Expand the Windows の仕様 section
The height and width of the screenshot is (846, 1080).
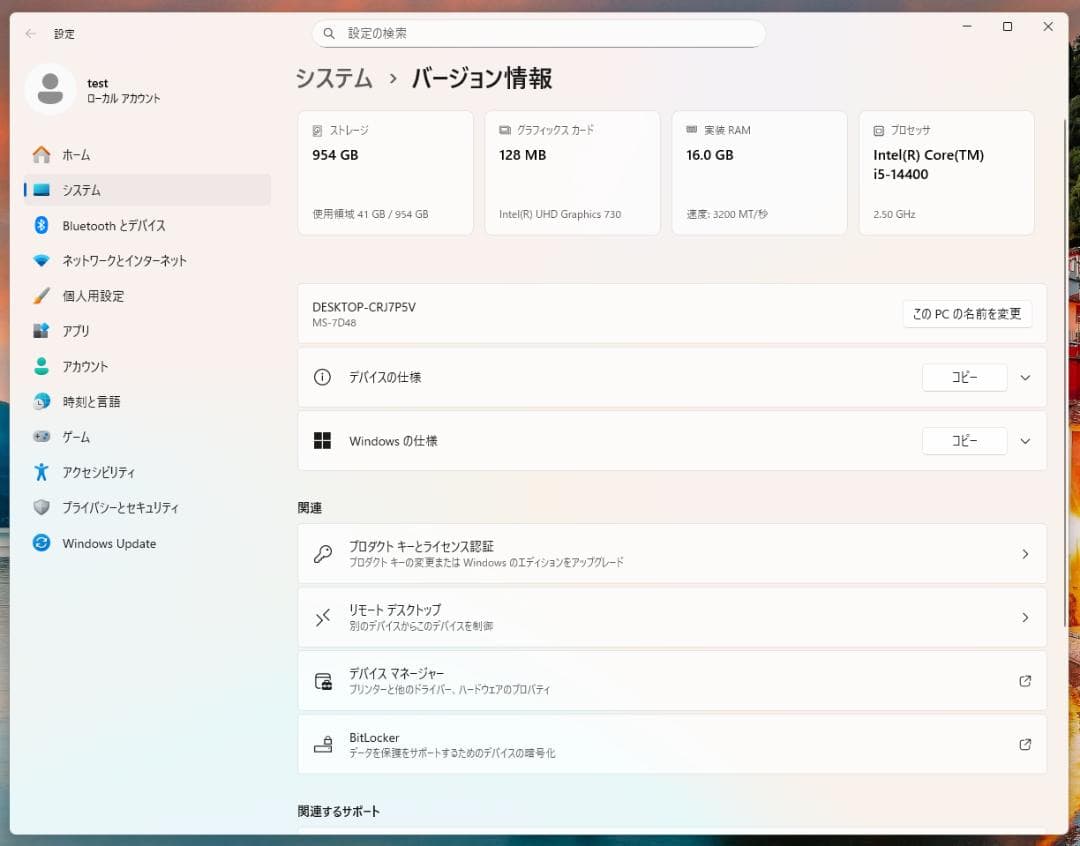1024,441
